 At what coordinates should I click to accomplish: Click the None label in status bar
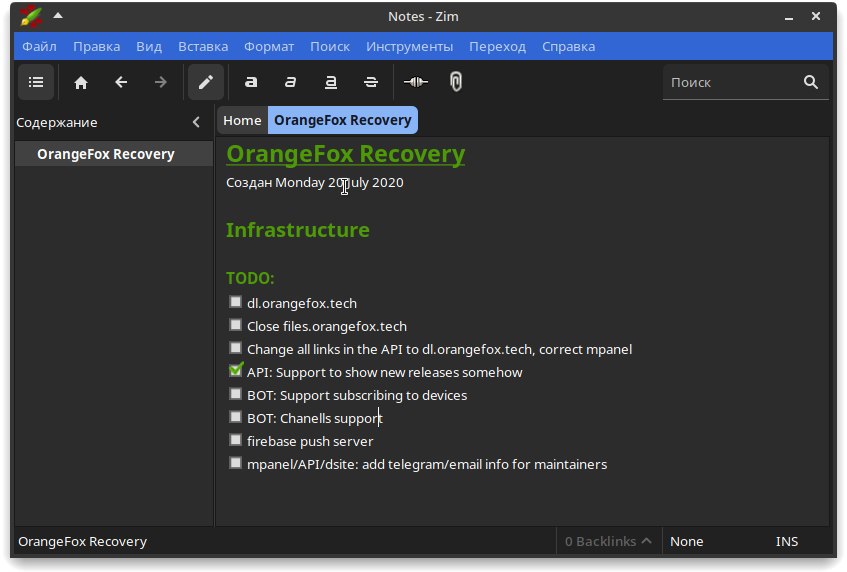coord(687,541)
